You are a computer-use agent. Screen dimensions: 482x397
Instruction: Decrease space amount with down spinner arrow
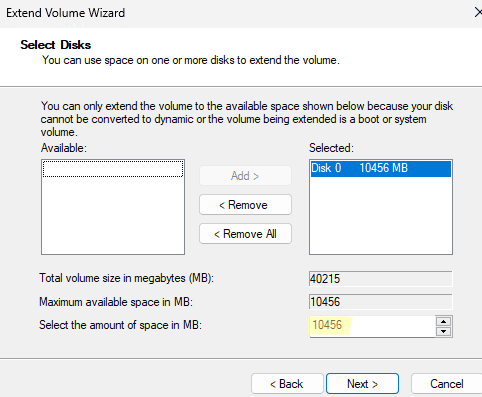[x=443, y=331]
